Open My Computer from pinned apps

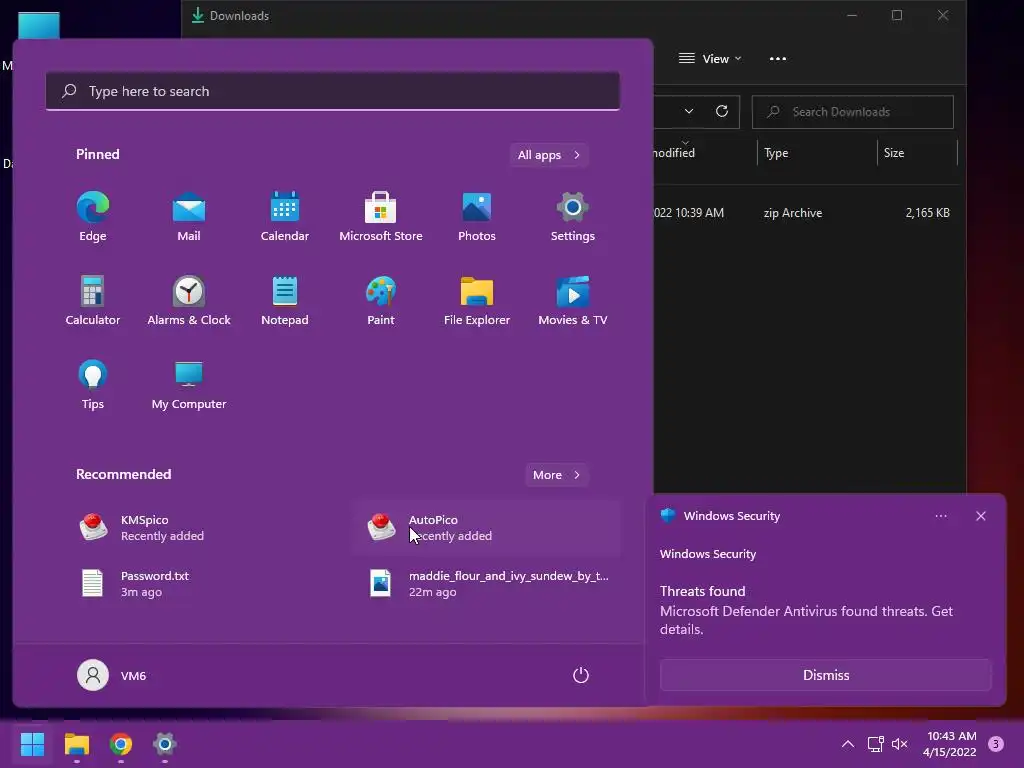pyautogui.click(x=189, y=385)
